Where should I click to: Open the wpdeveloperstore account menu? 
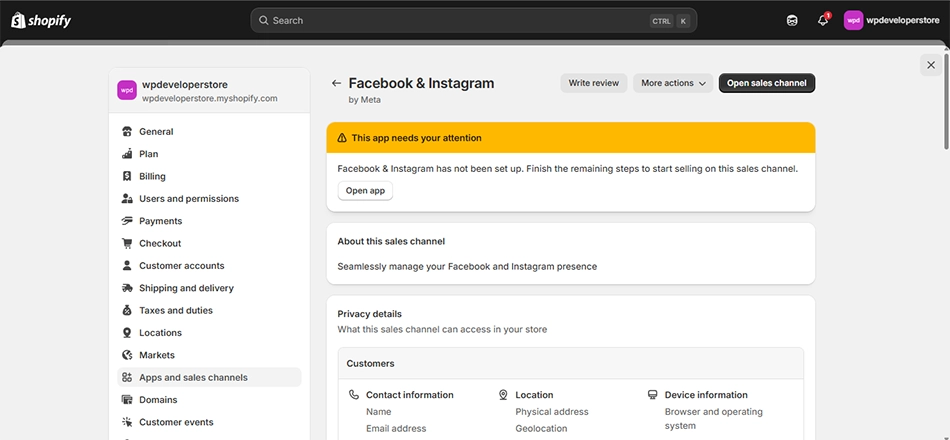tap(892, 21)
